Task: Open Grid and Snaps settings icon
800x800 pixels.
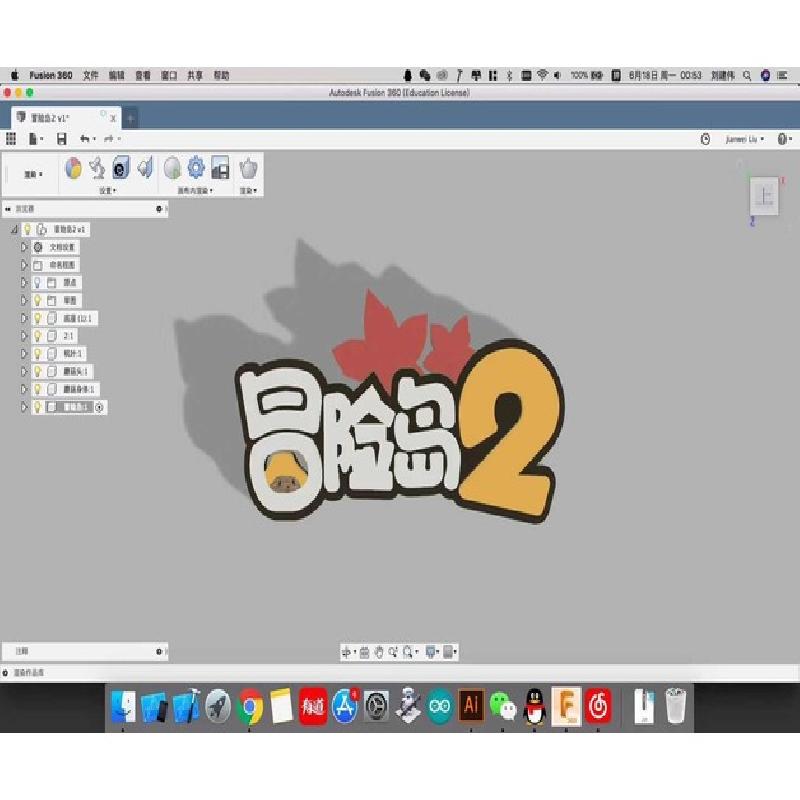Action: [448, 652]
